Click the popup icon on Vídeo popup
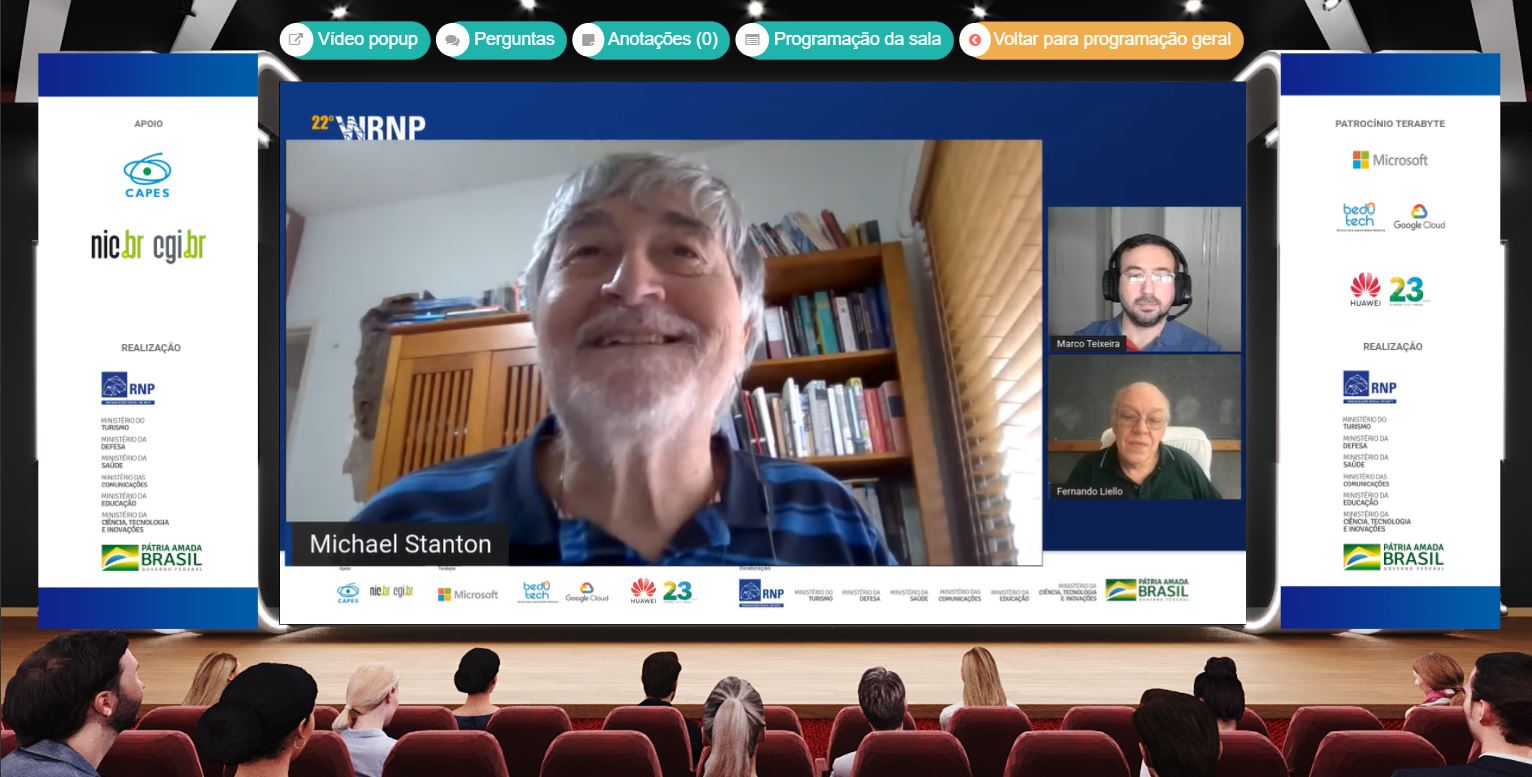The image size is (1532, 777). [296, 40]
